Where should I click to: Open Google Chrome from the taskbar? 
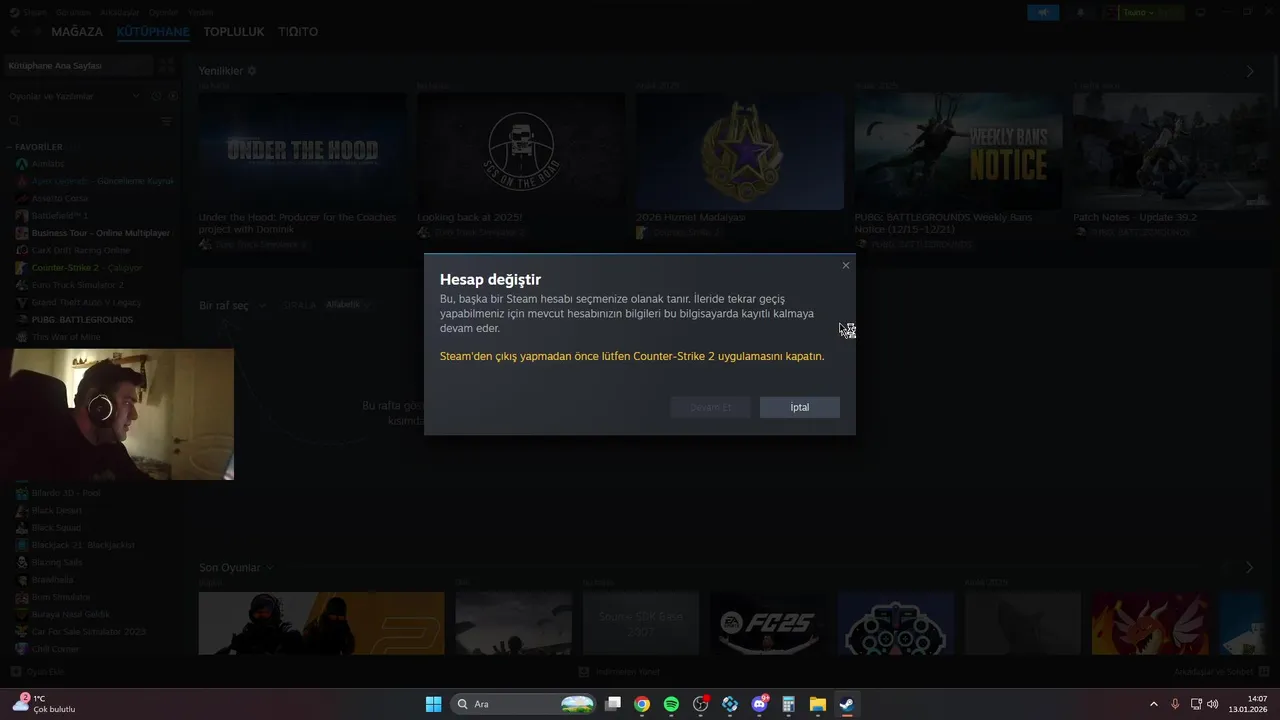[x=642, y=704]
